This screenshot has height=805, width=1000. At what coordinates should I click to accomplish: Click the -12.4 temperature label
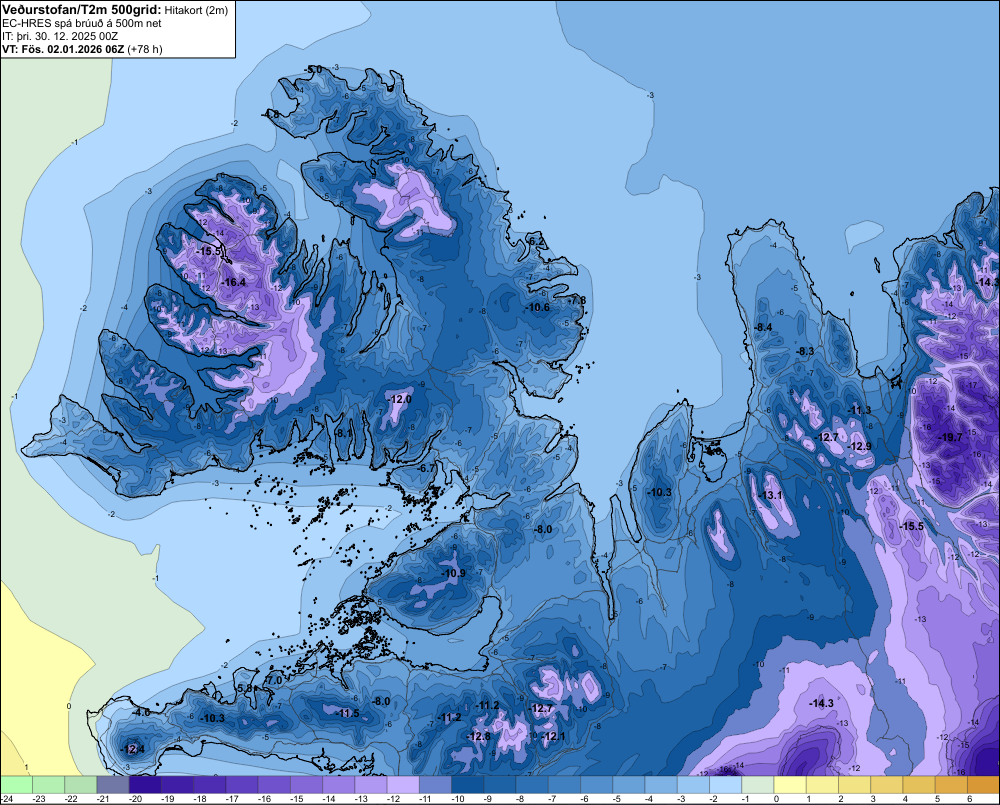pos(133,749)
